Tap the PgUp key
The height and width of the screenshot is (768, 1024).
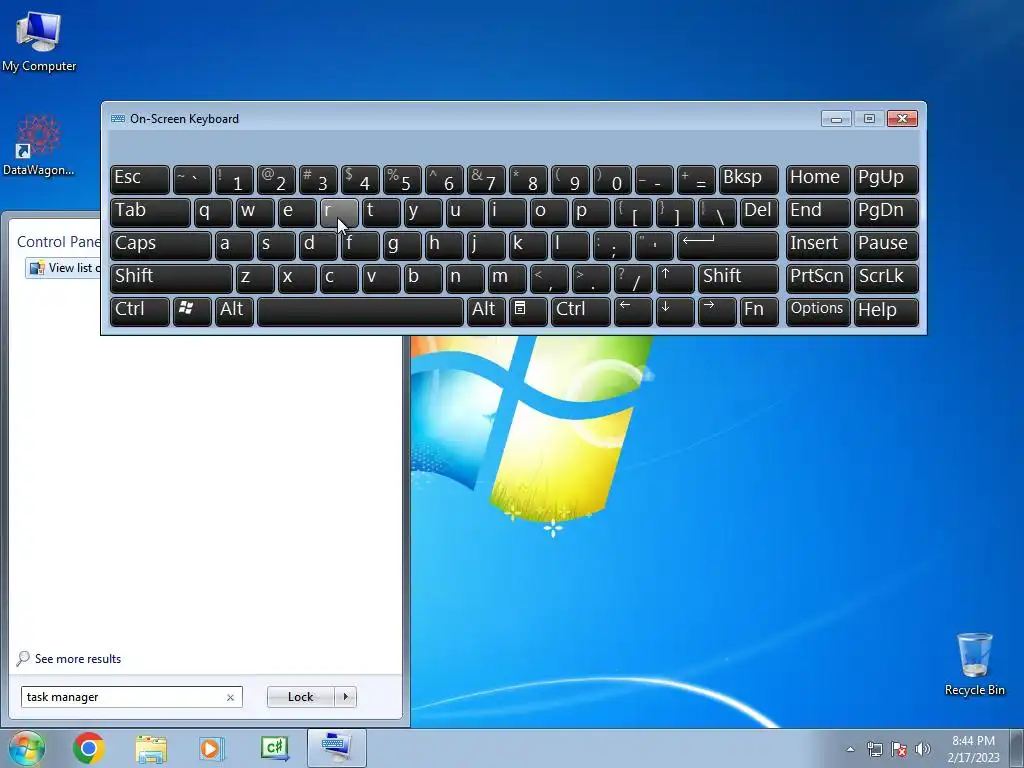pyautogui.click(x=886, y=179)
